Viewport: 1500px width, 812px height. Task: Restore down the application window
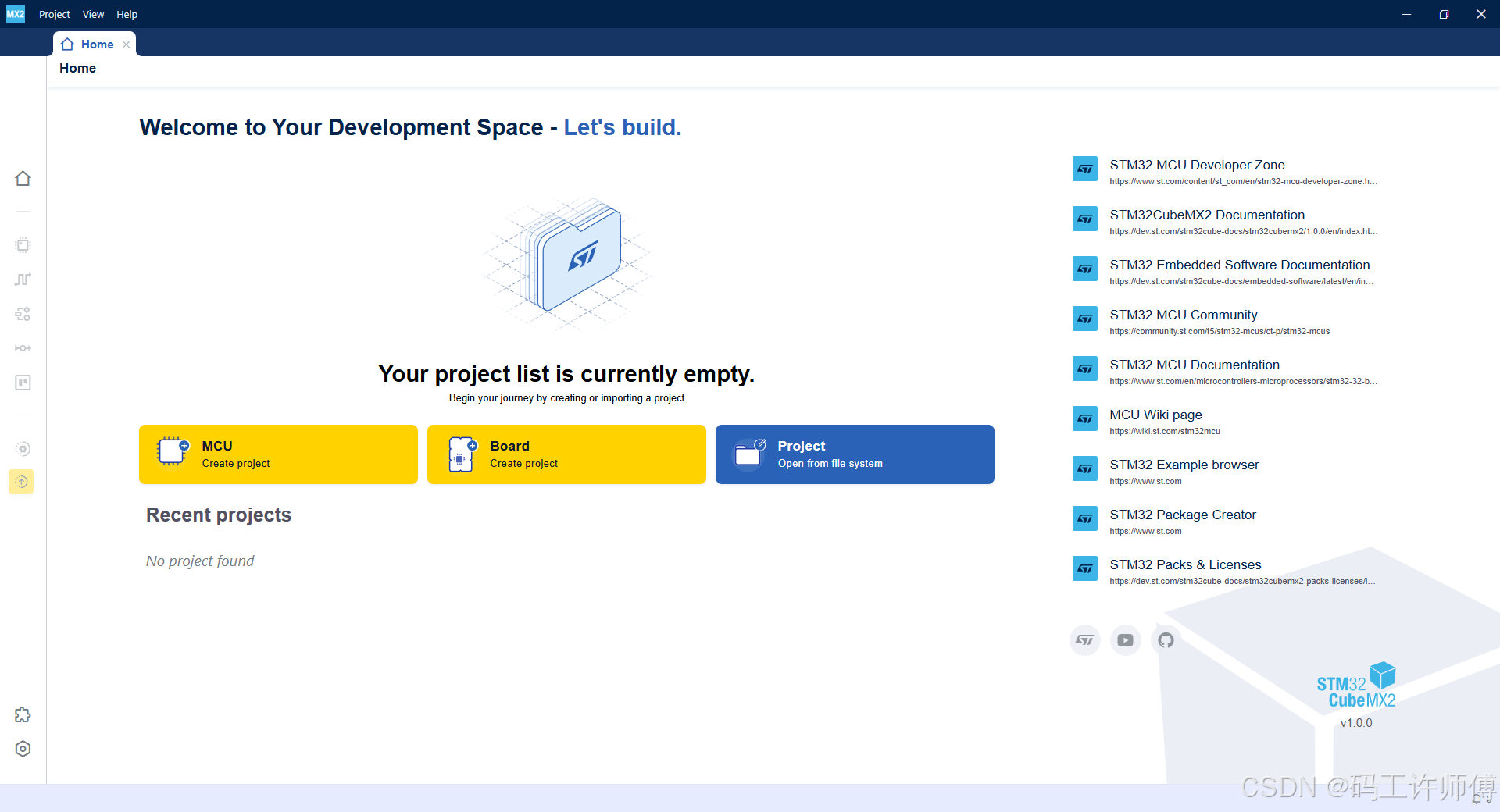1444,14
